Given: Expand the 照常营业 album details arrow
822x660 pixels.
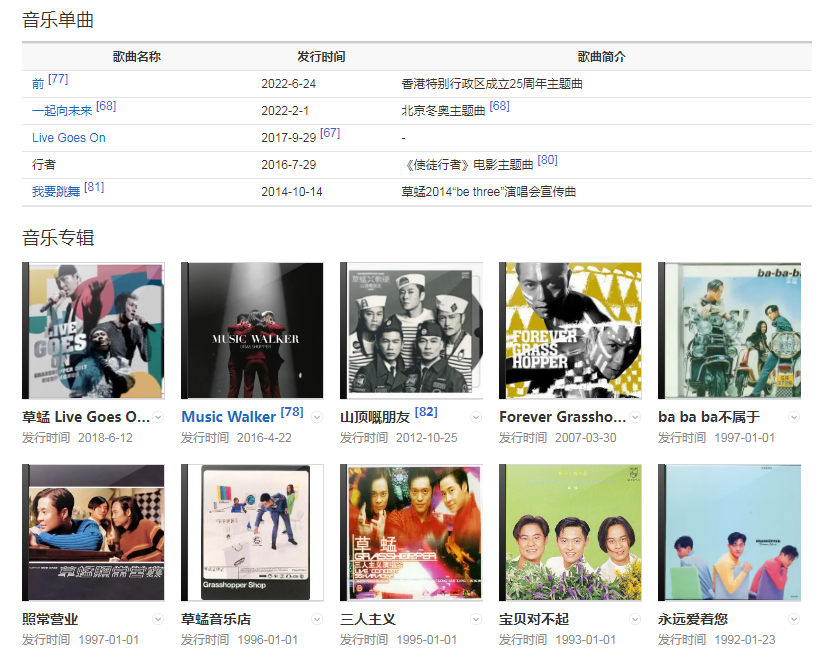Looking at the screenshot, I should tap(158, 619).
